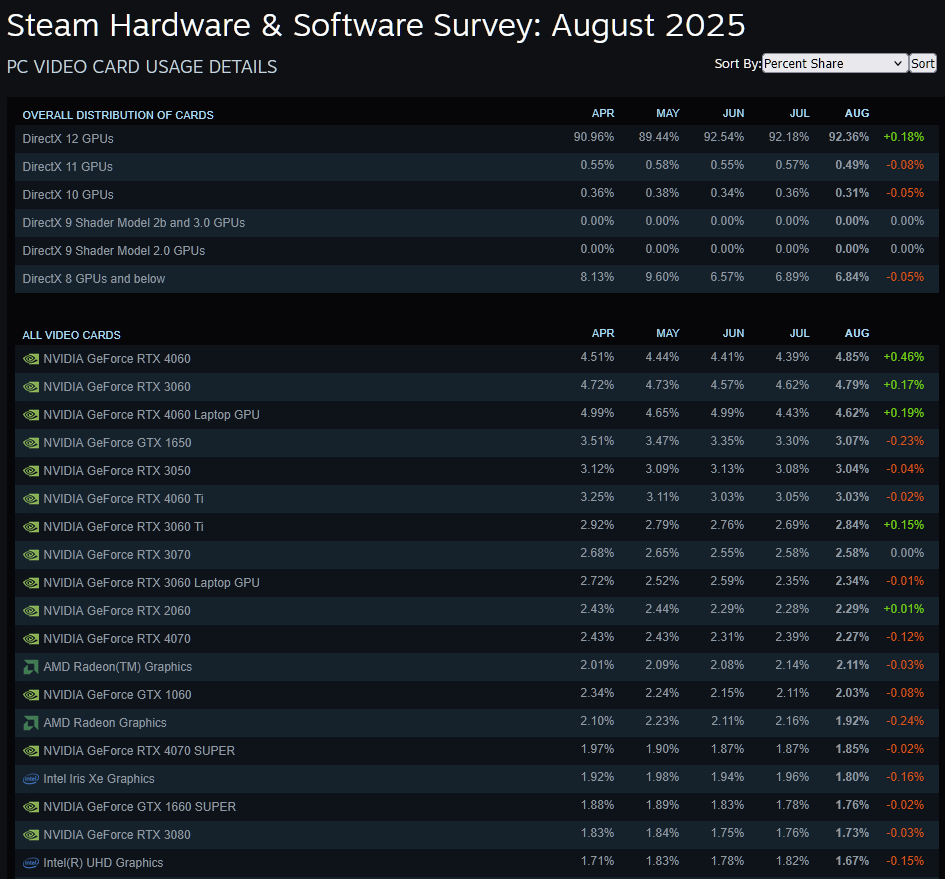Click the NVIDIA GeForce RTX 3050 name
This screenshot has height=879, width=945.
(x=117, y=471)
